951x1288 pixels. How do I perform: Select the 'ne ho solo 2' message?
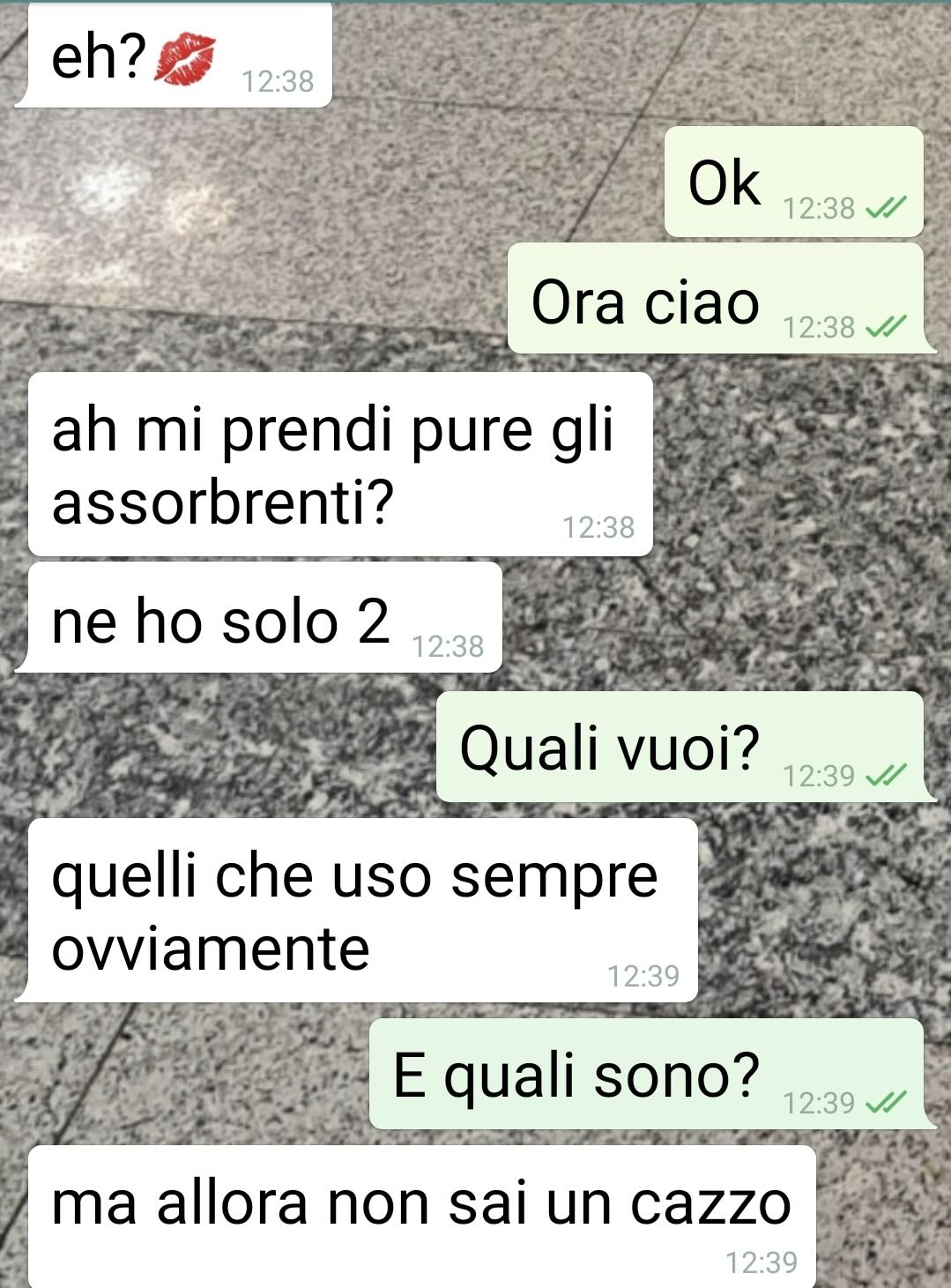pos(258,617)
